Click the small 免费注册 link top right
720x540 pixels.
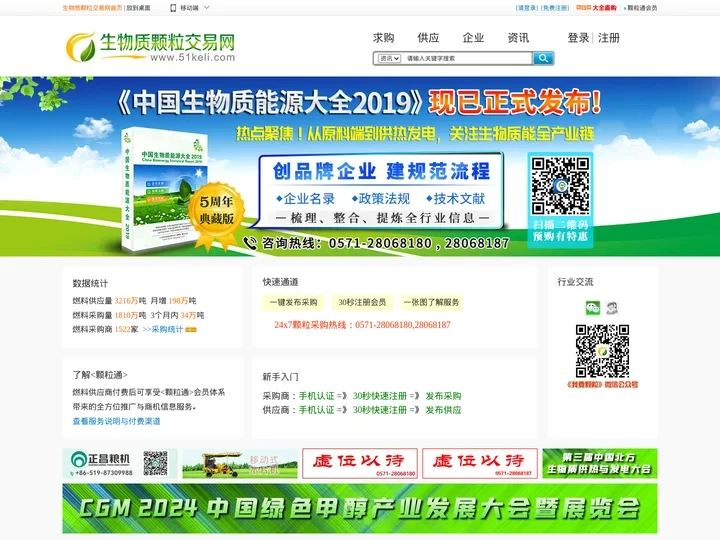555,8
